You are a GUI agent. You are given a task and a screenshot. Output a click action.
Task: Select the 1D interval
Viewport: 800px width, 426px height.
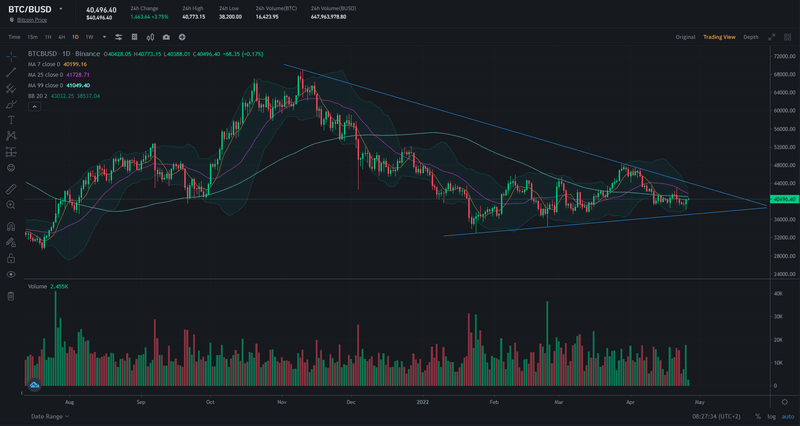[75, 37]
